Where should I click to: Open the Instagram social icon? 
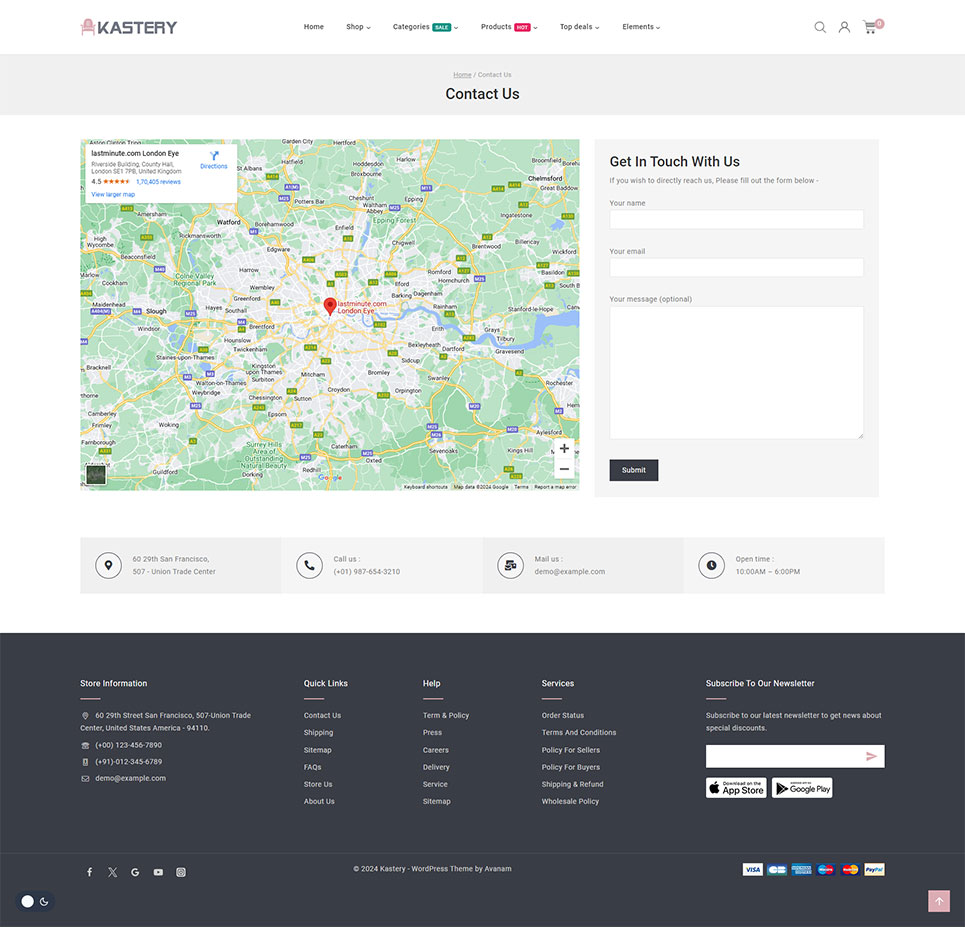(x=181, y=872)
